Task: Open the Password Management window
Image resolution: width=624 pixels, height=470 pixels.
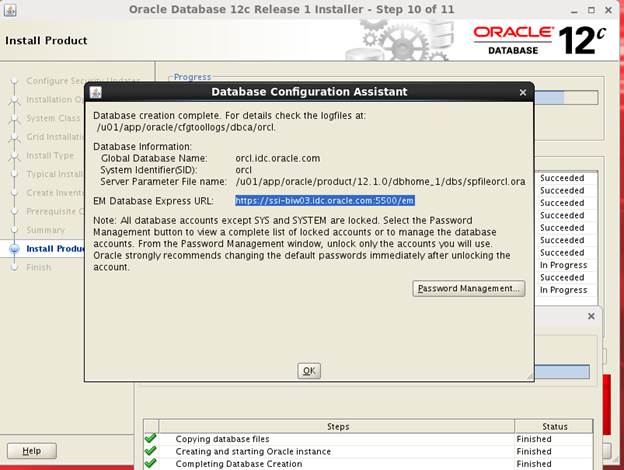Action: click(468, 289)
